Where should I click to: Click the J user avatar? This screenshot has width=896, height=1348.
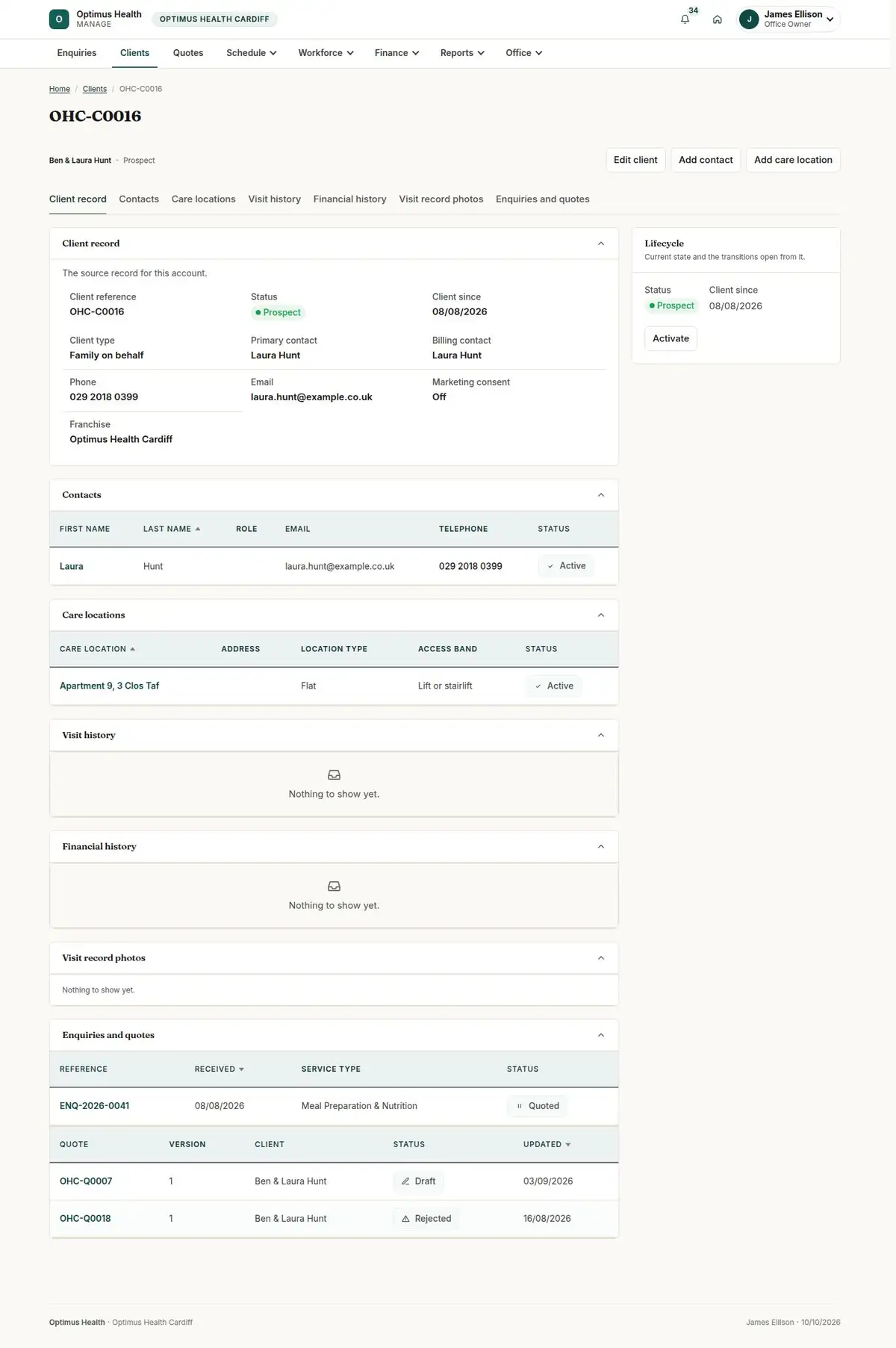(x=749, y=19)
